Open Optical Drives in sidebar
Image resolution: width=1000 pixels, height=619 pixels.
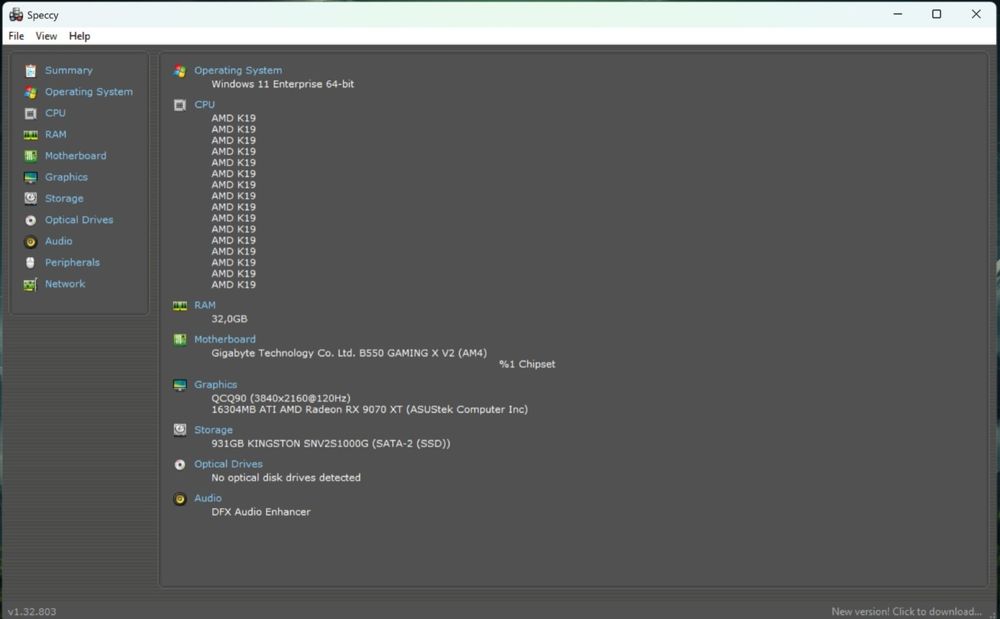[79, 220]
